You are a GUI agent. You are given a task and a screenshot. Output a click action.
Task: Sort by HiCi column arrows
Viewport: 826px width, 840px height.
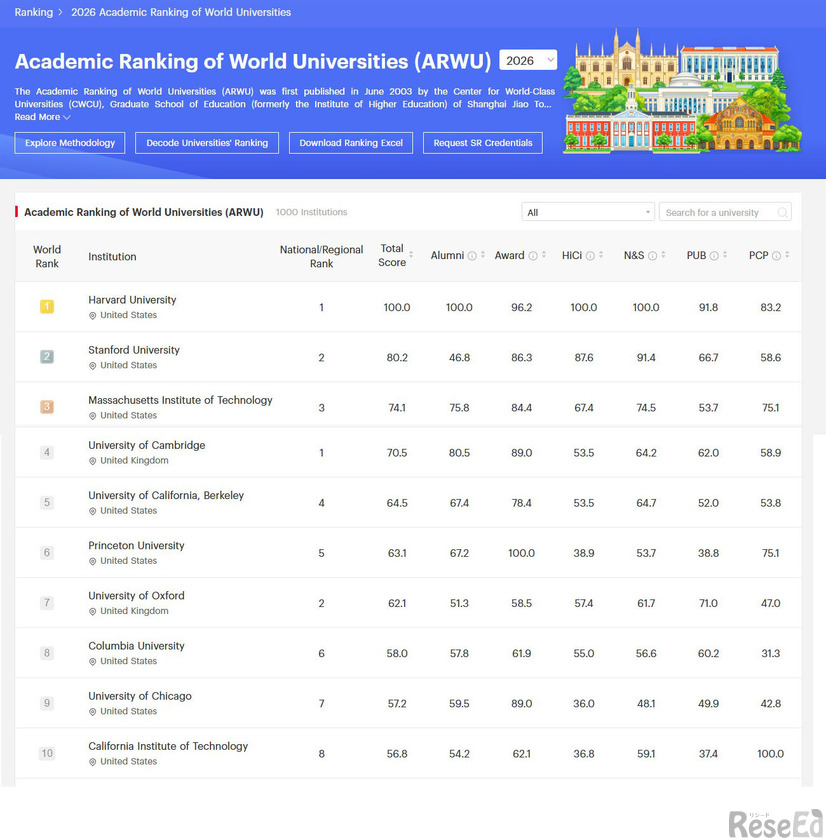point(601,255)
